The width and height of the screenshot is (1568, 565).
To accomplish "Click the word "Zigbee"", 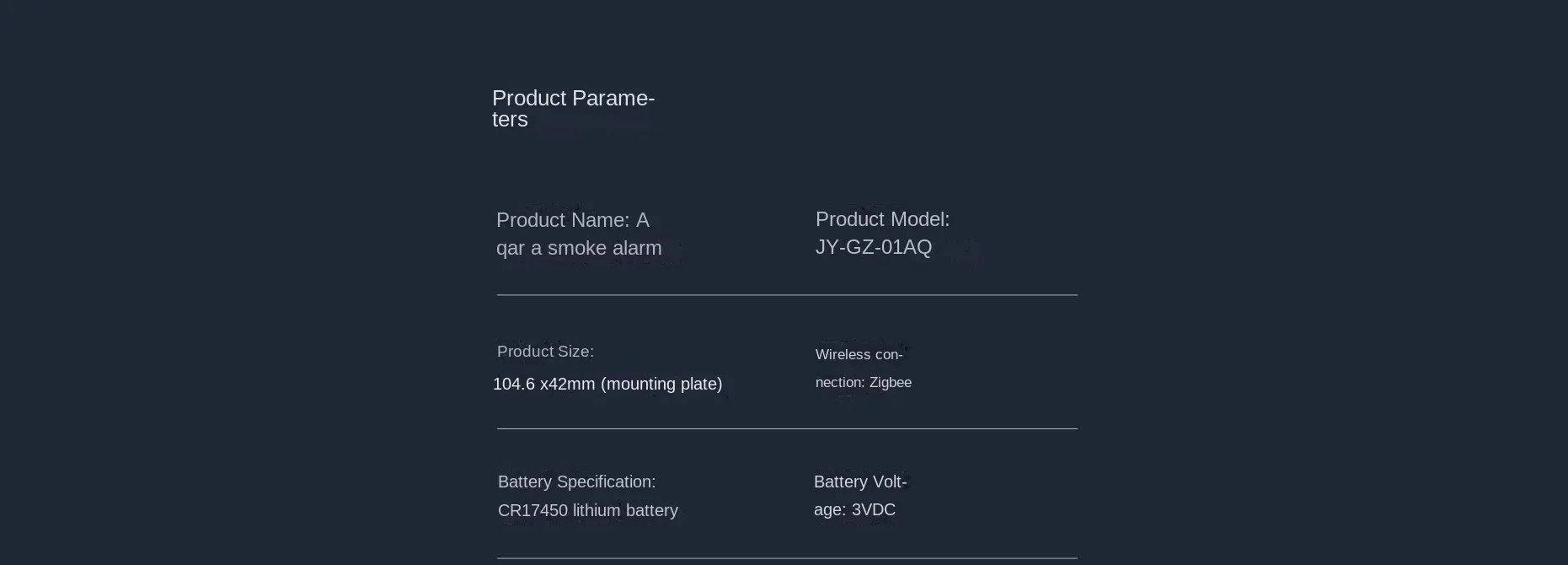I will [x=891, y=383].
